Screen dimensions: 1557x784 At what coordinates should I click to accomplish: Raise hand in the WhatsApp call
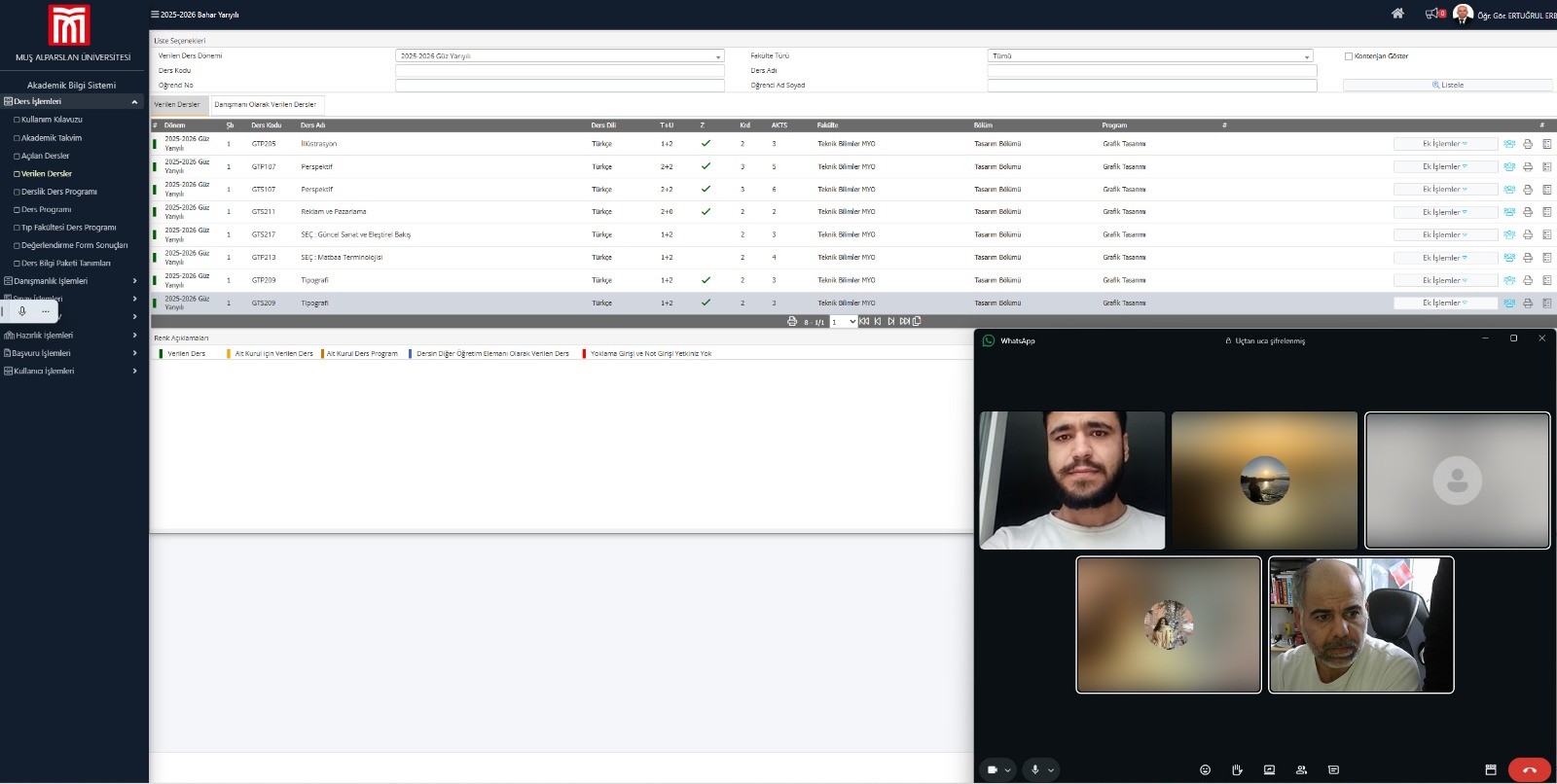point(1237,769)
